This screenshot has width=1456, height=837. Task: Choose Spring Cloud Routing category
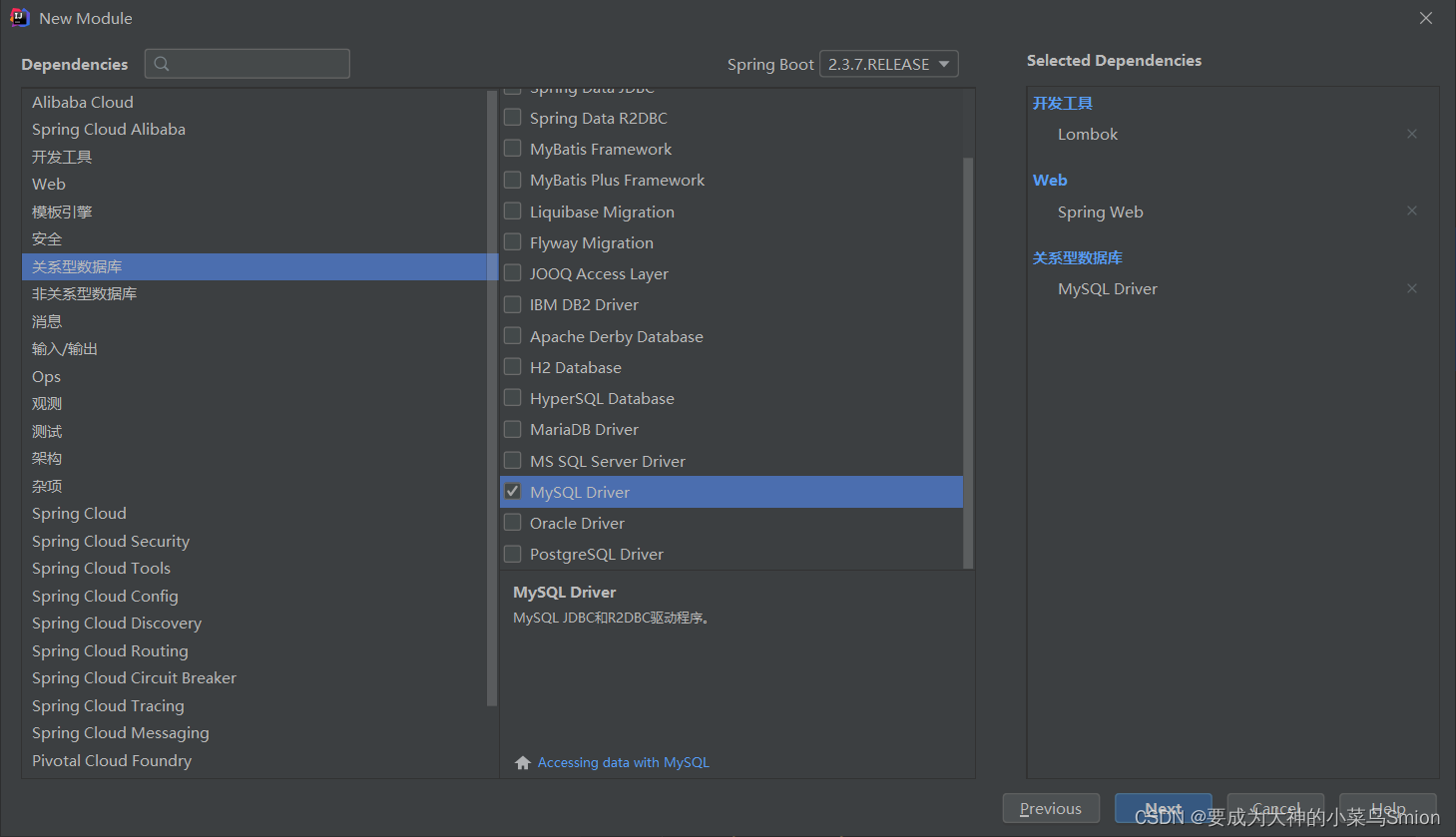click(x=253, y=650)
